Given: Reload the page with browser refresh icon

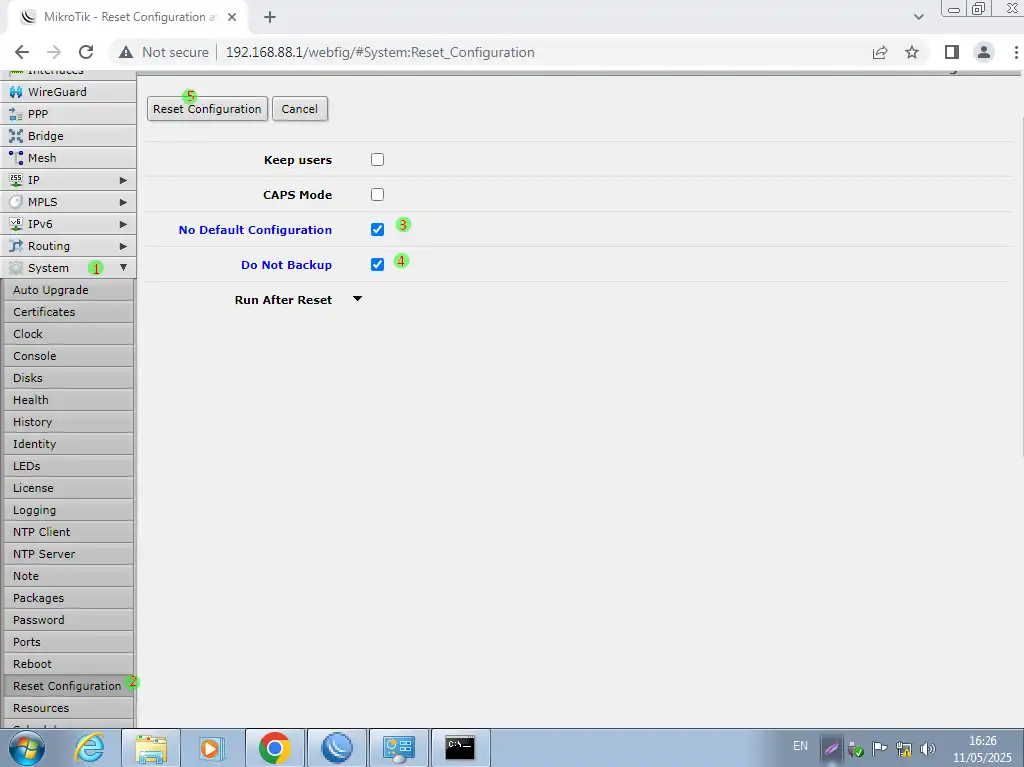Looking at the screenshot, I should 86,52.
